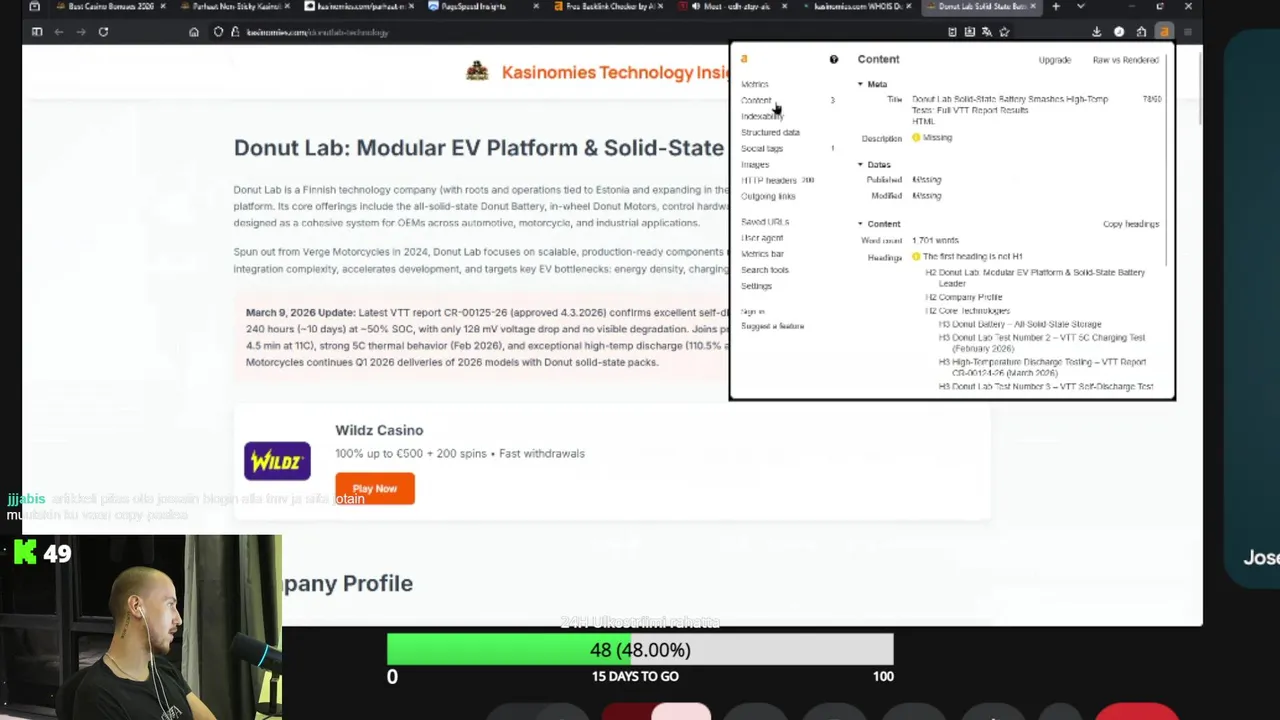Click Suggest a feature link
Screen dimensions: 1280x720
772,326
